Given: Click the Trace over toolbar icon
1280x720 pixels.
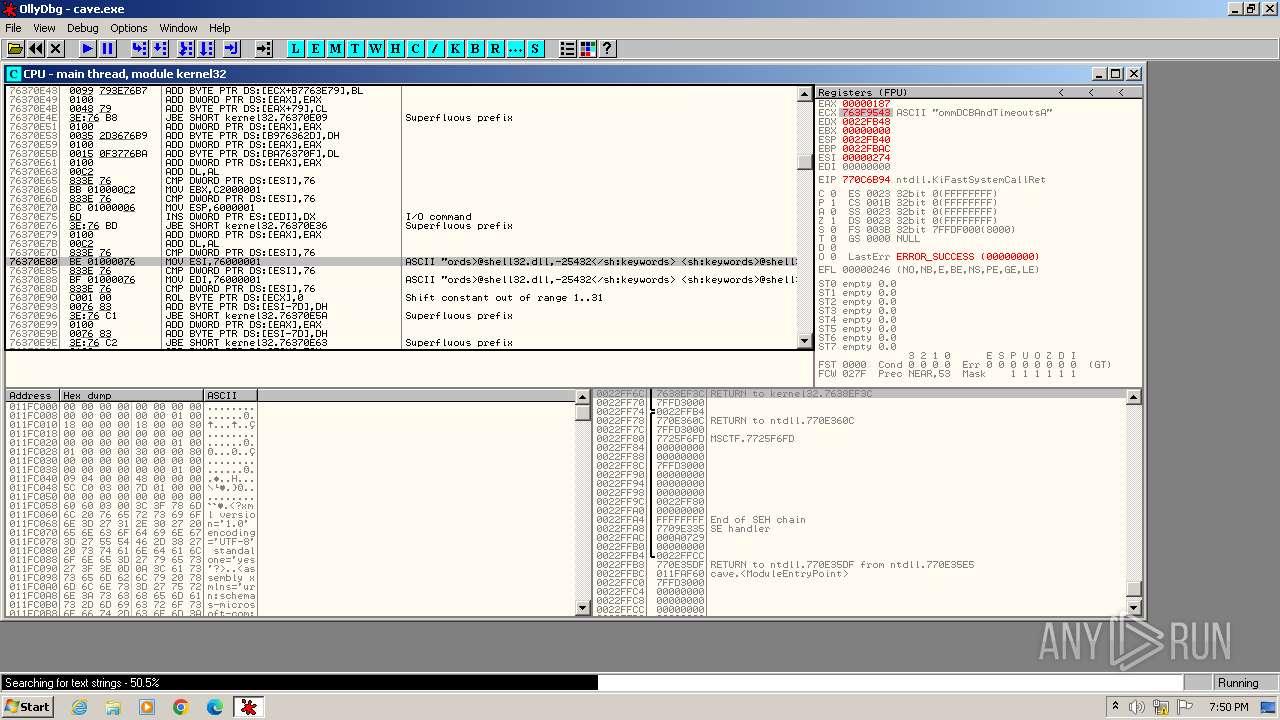Looking at the screenshot, I should pos(206,48).
